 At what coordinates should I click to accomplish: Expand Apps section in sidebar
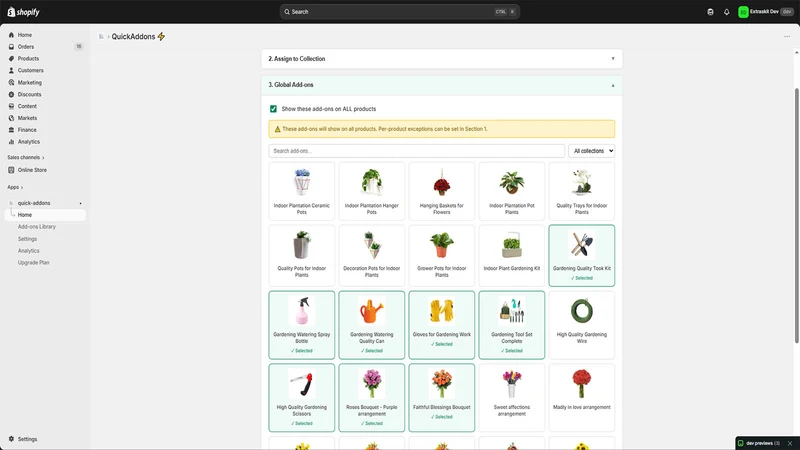pos(15,187)
